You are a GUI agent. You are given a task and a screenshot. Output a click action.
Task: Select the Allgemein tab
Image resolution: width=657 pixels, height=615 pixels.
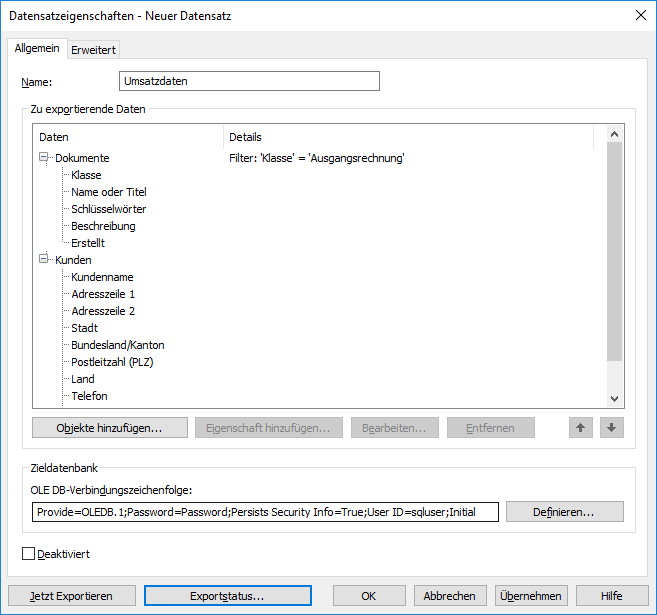tap(37, 49)
